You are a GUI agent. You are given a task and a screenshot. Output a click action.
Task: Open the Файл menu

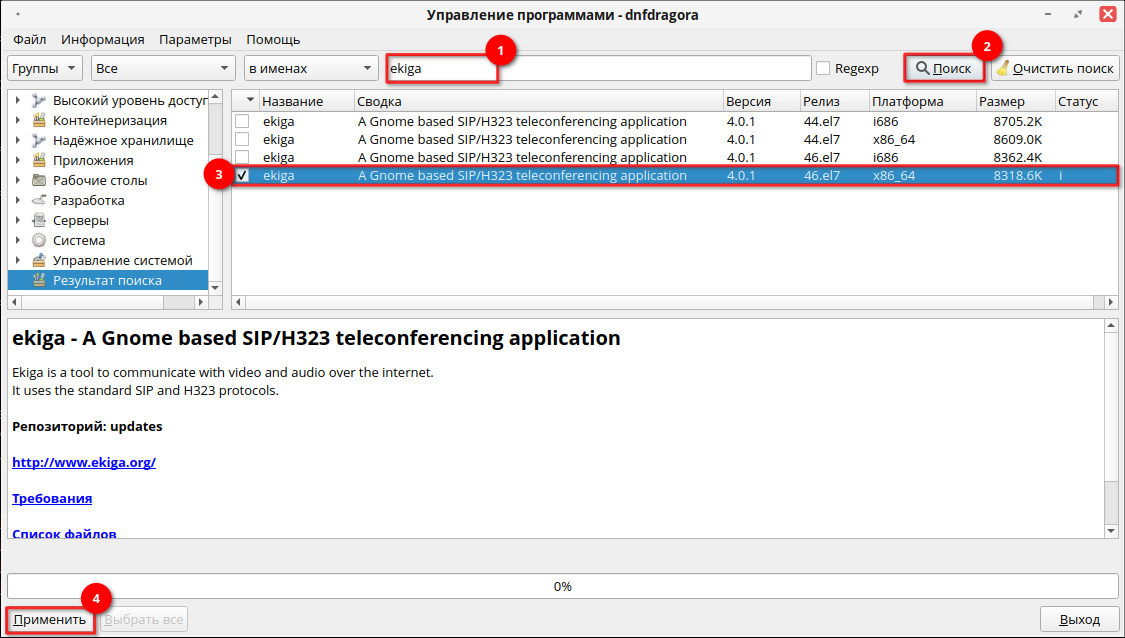pos(29,39)
